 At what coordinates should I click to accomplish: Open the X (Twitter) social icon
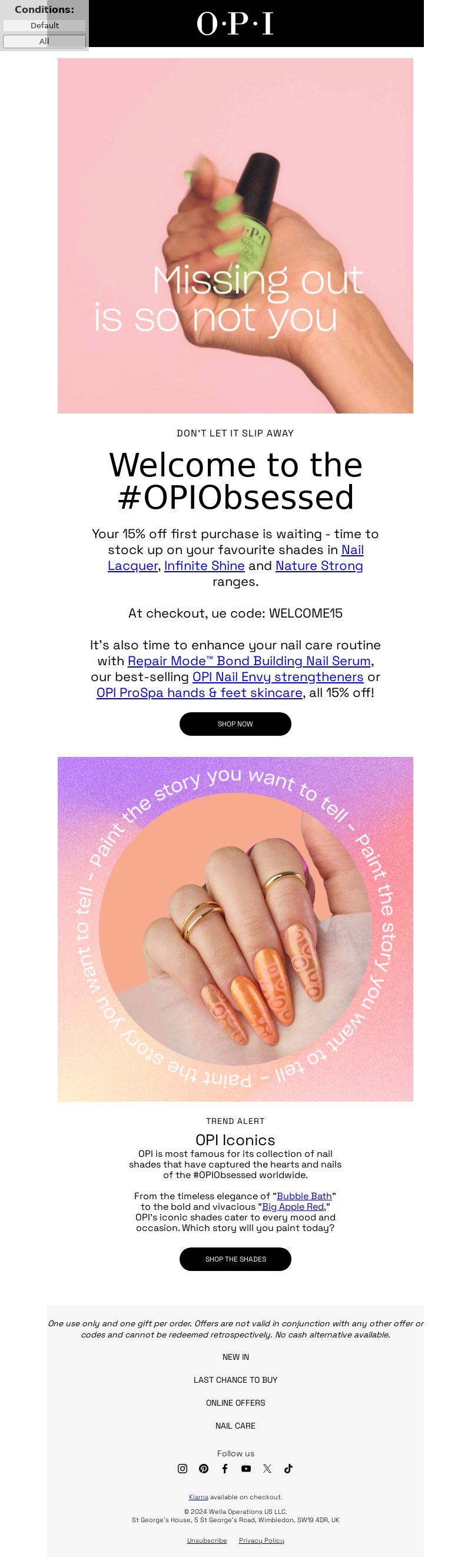(267, 1468)
